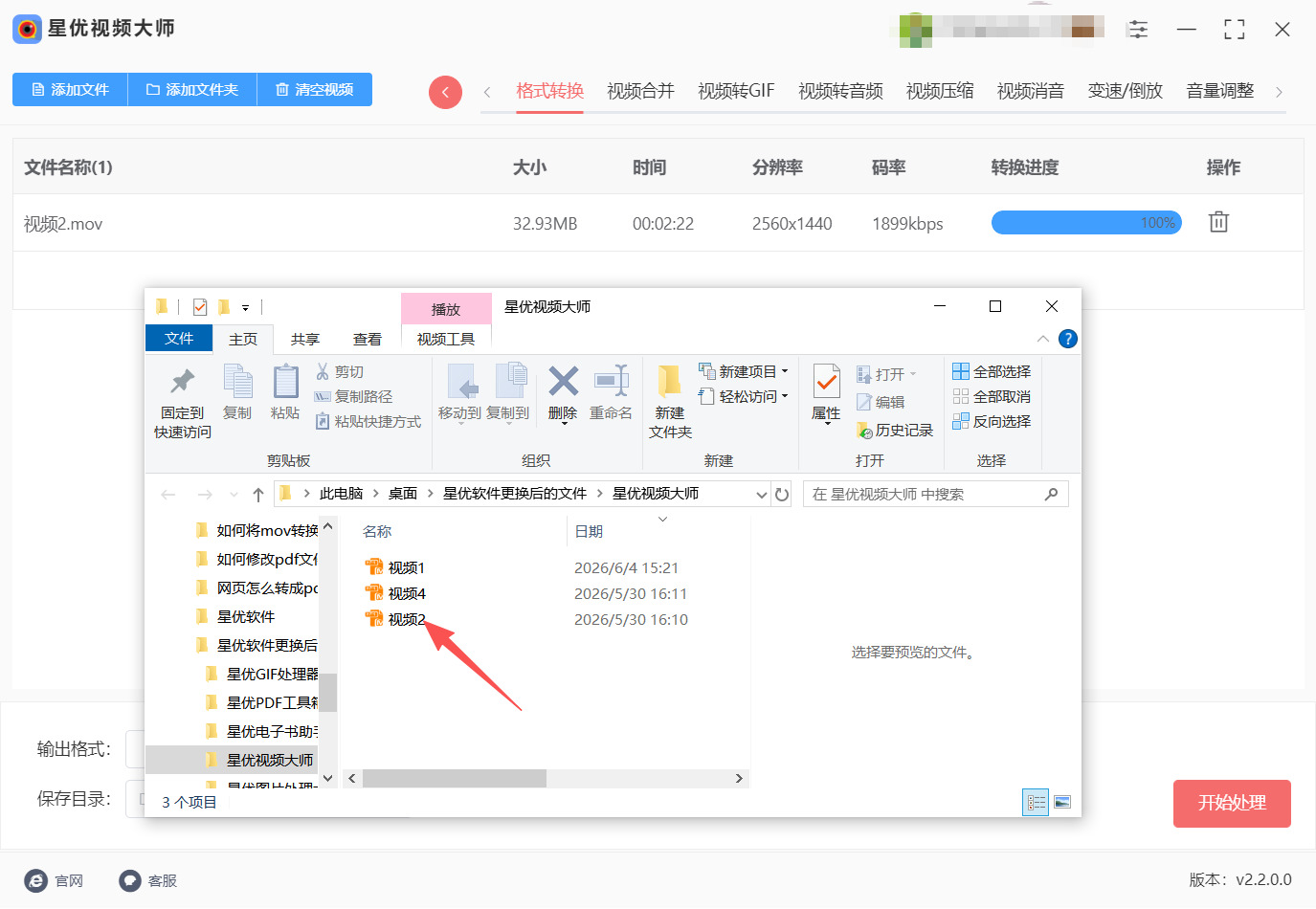Expand the 新建项目 dropdown

click(x=785, y=371)
